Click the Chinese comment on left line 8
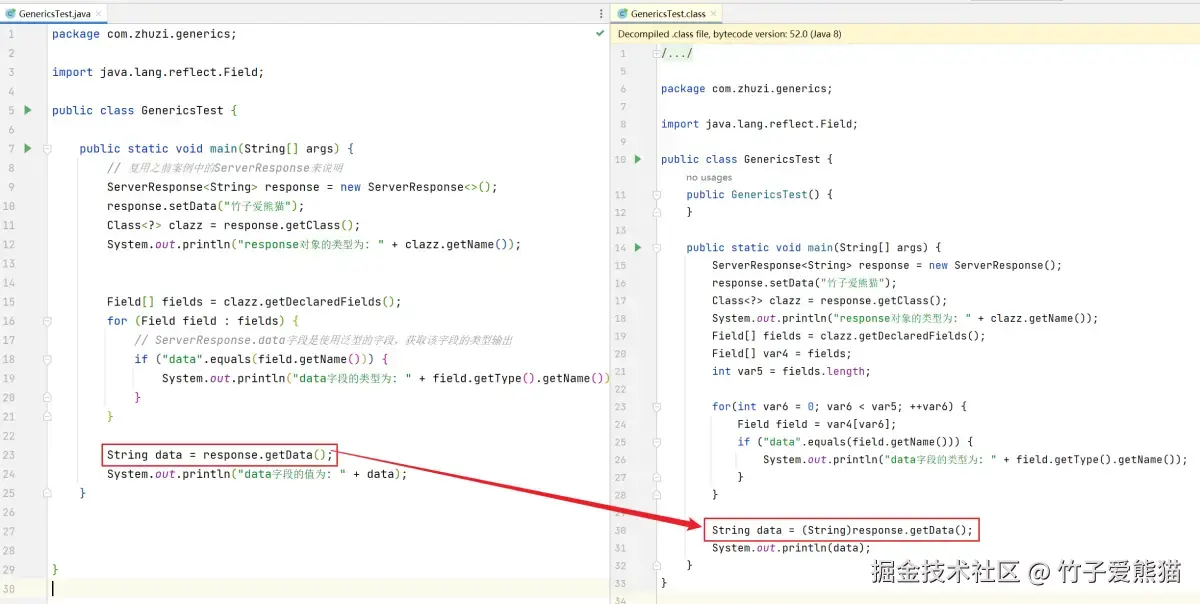Image resolution: width=1200 pixels, height=604 pixels. pyautogui.click(x=225, y=168)
